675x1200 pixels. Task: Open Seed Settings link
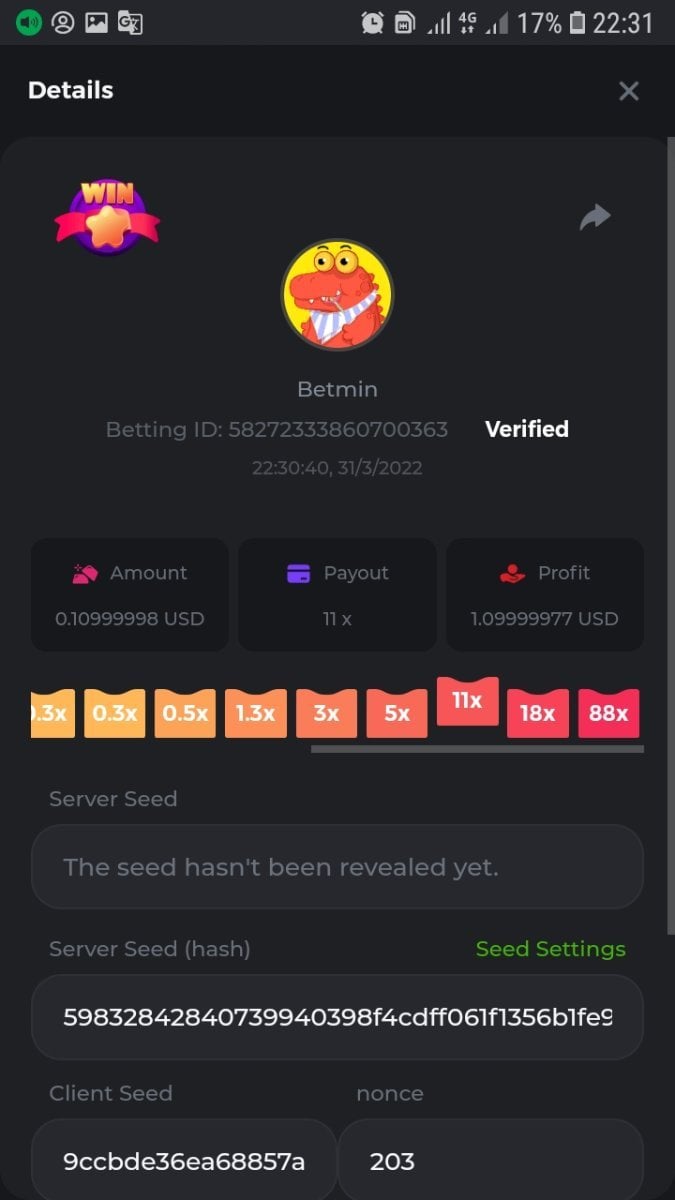tap(551, 949)
